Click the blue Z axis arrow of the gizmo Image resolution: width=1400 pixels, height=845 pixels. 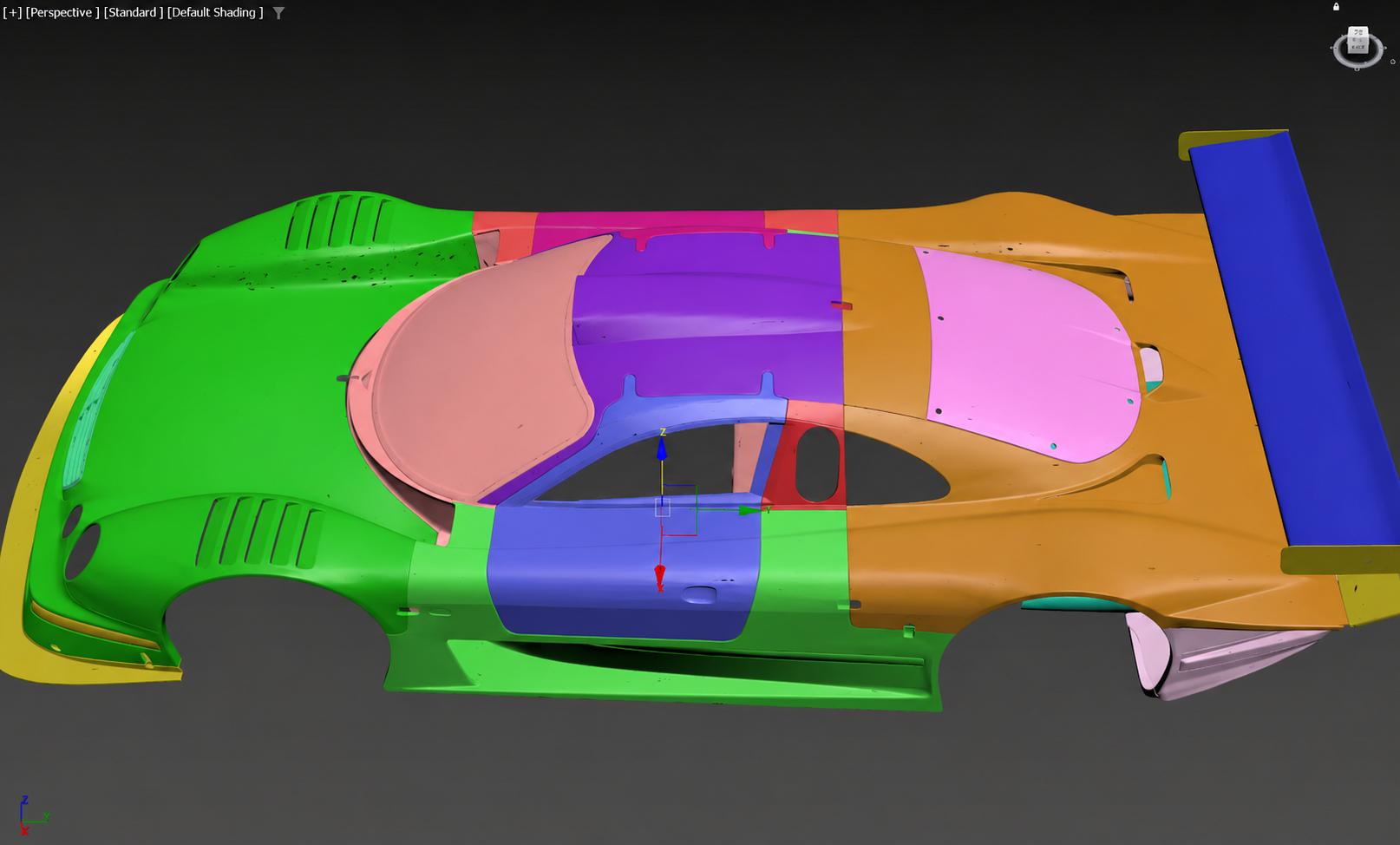[662, 449]
